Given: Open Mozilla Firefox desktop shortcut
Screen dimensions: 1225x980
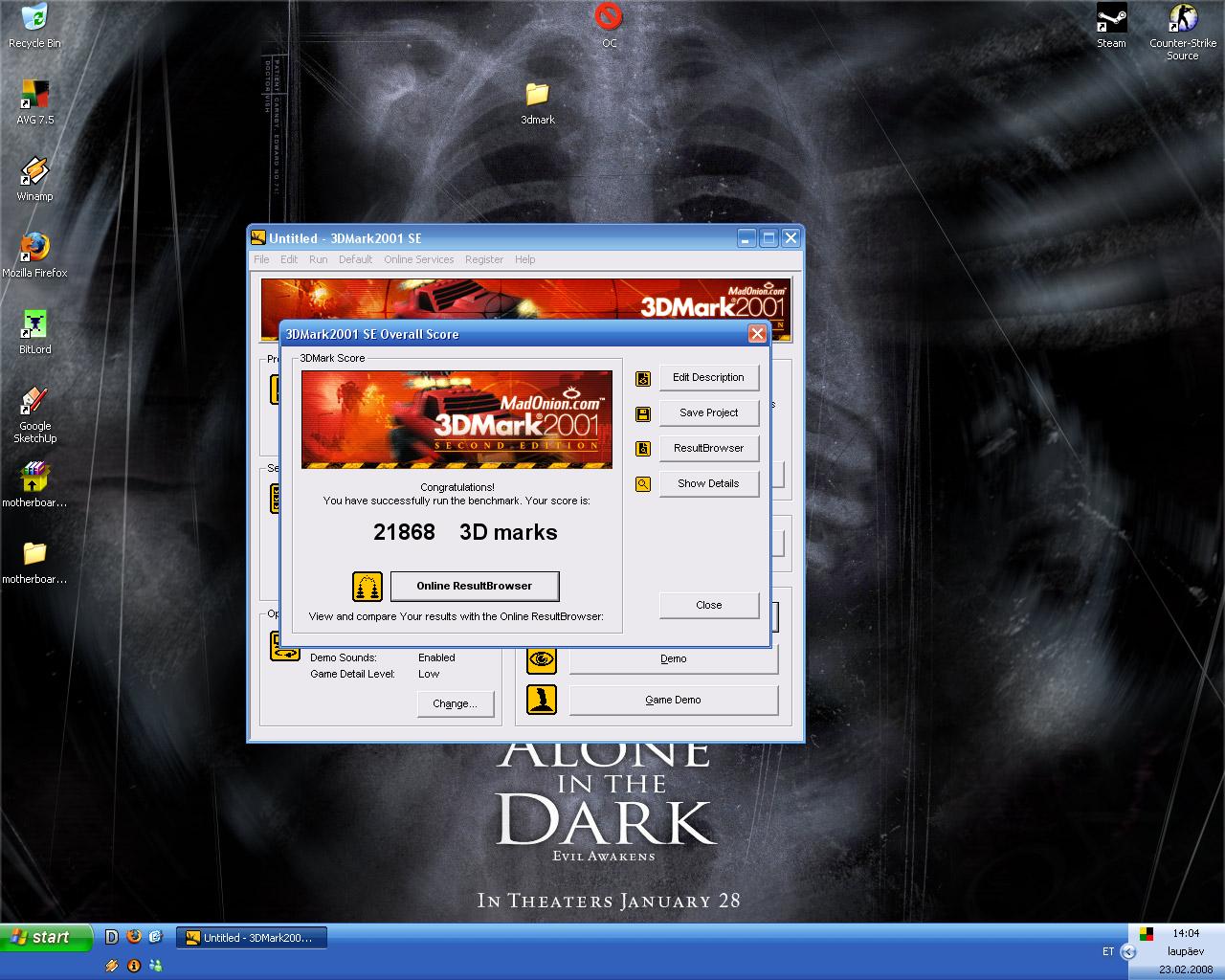Looking at the screenshot, I should click(34, 256).
